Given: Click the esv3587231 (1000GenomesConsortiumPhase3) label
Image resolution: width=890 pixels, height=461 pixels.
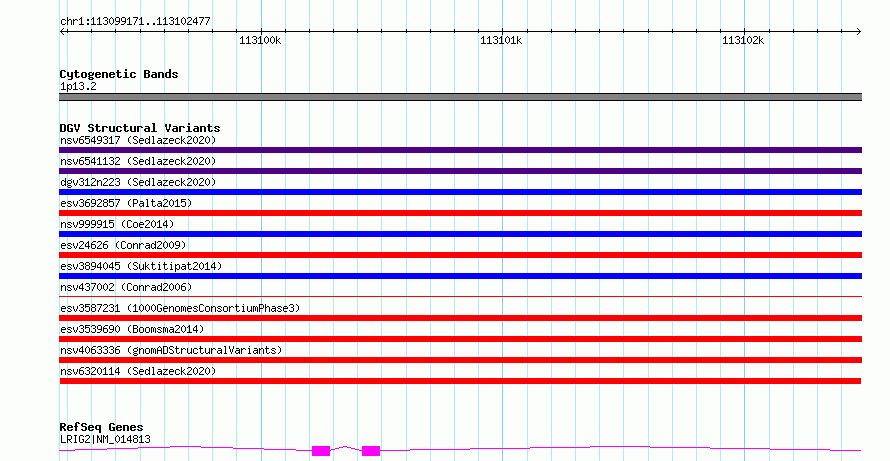Looking at the screenshot, I should (x=180, y=308).
